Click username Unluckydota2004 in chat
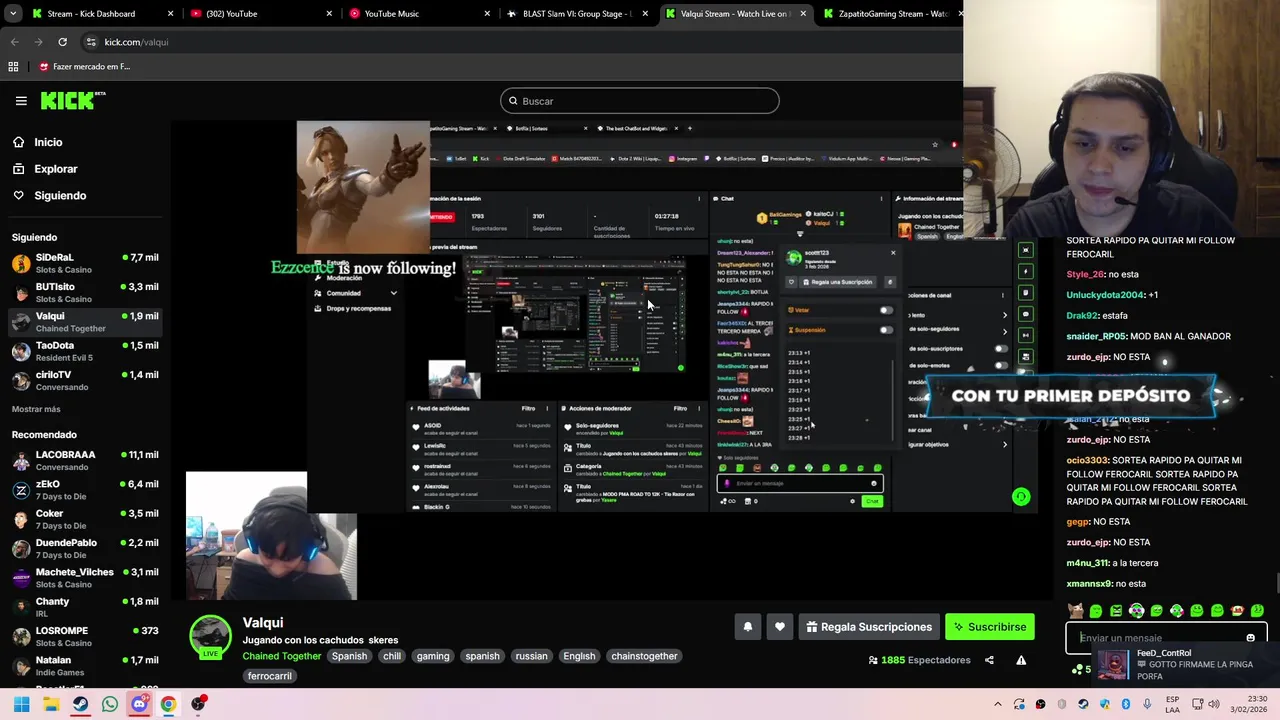Viewport: 1280px width, 720px height. 1105,295
